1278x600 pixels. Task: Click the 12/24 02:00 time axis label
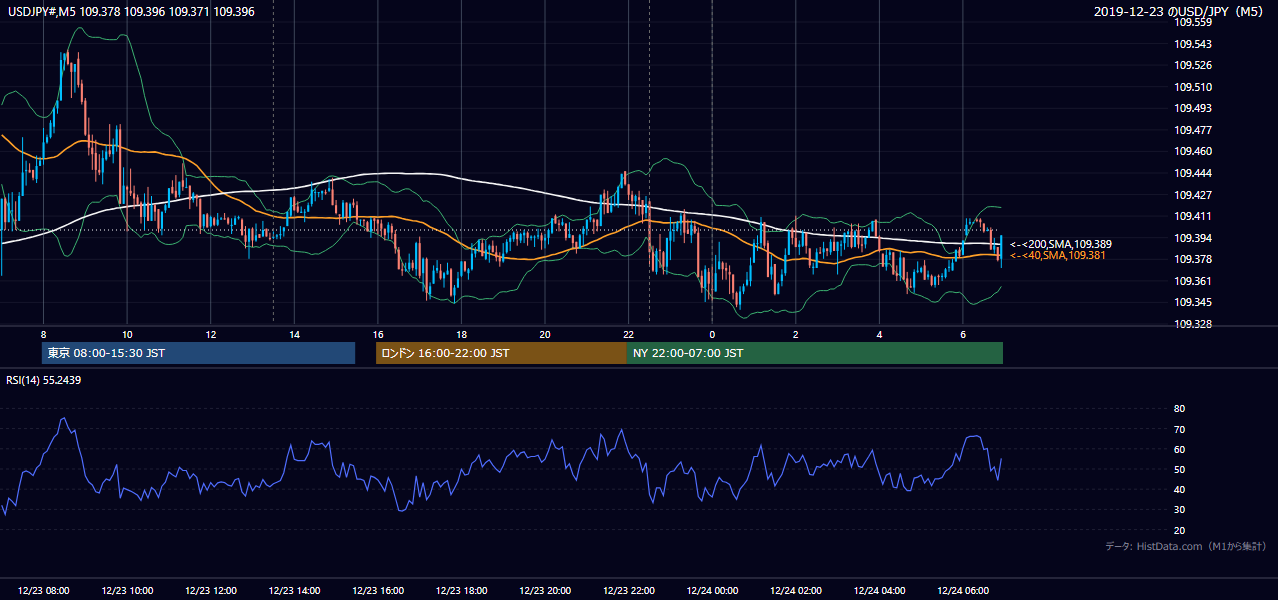click(x=796, y=591)
